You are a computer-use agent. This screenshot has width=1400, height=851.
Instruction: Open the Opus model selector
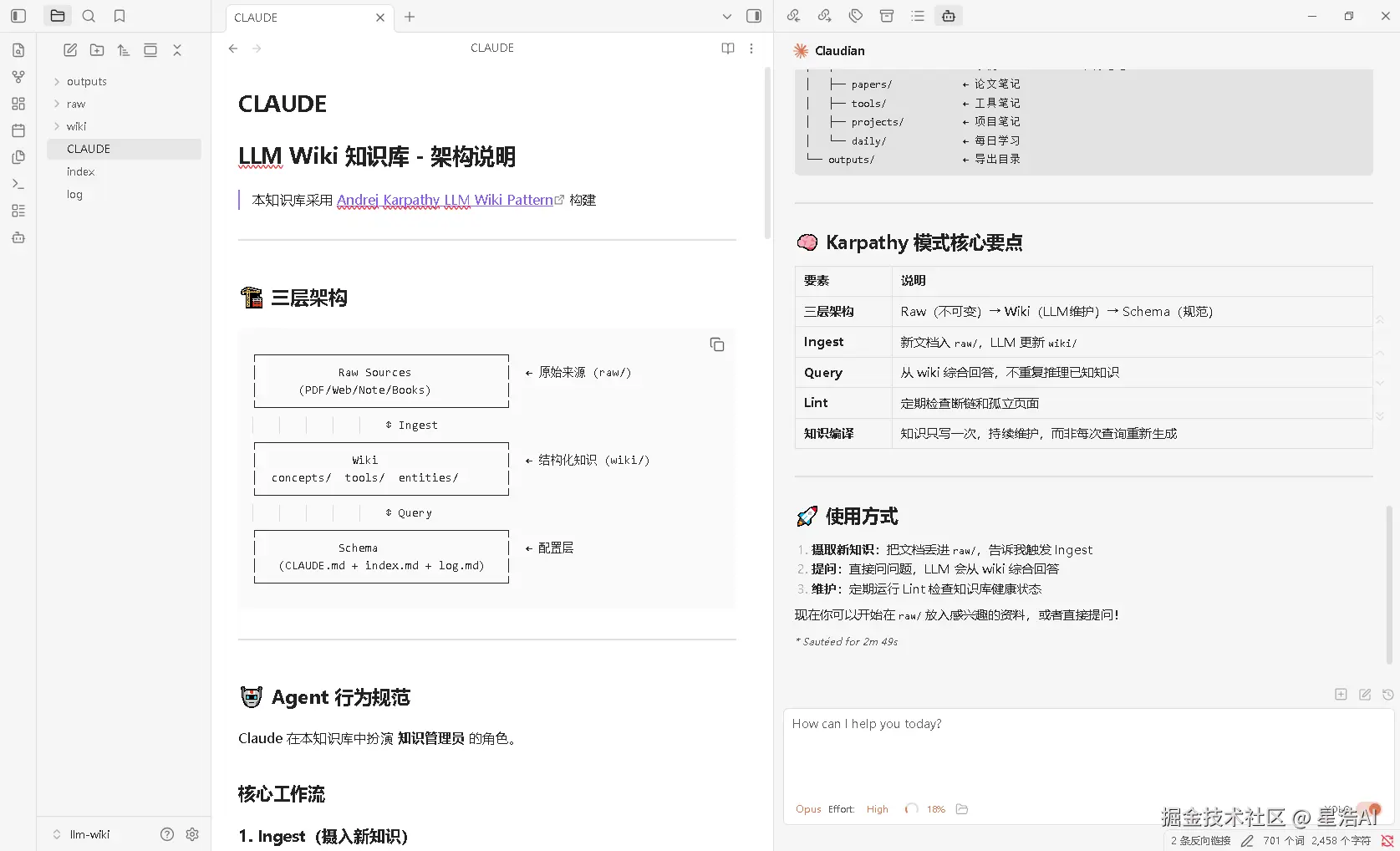808,809
